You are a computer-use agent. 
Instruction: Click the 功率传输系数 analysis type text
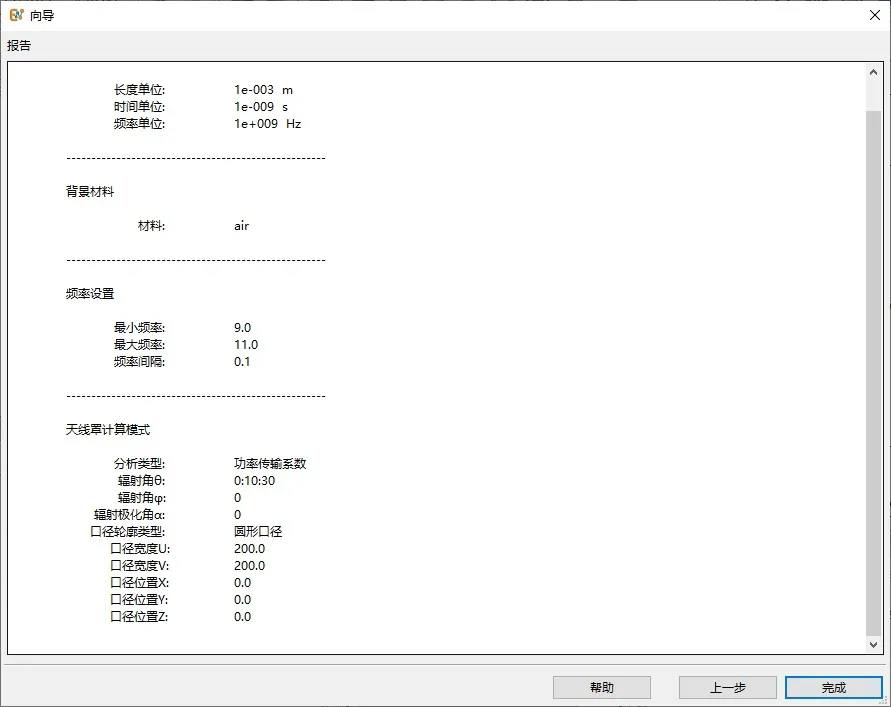pos(270,464)
